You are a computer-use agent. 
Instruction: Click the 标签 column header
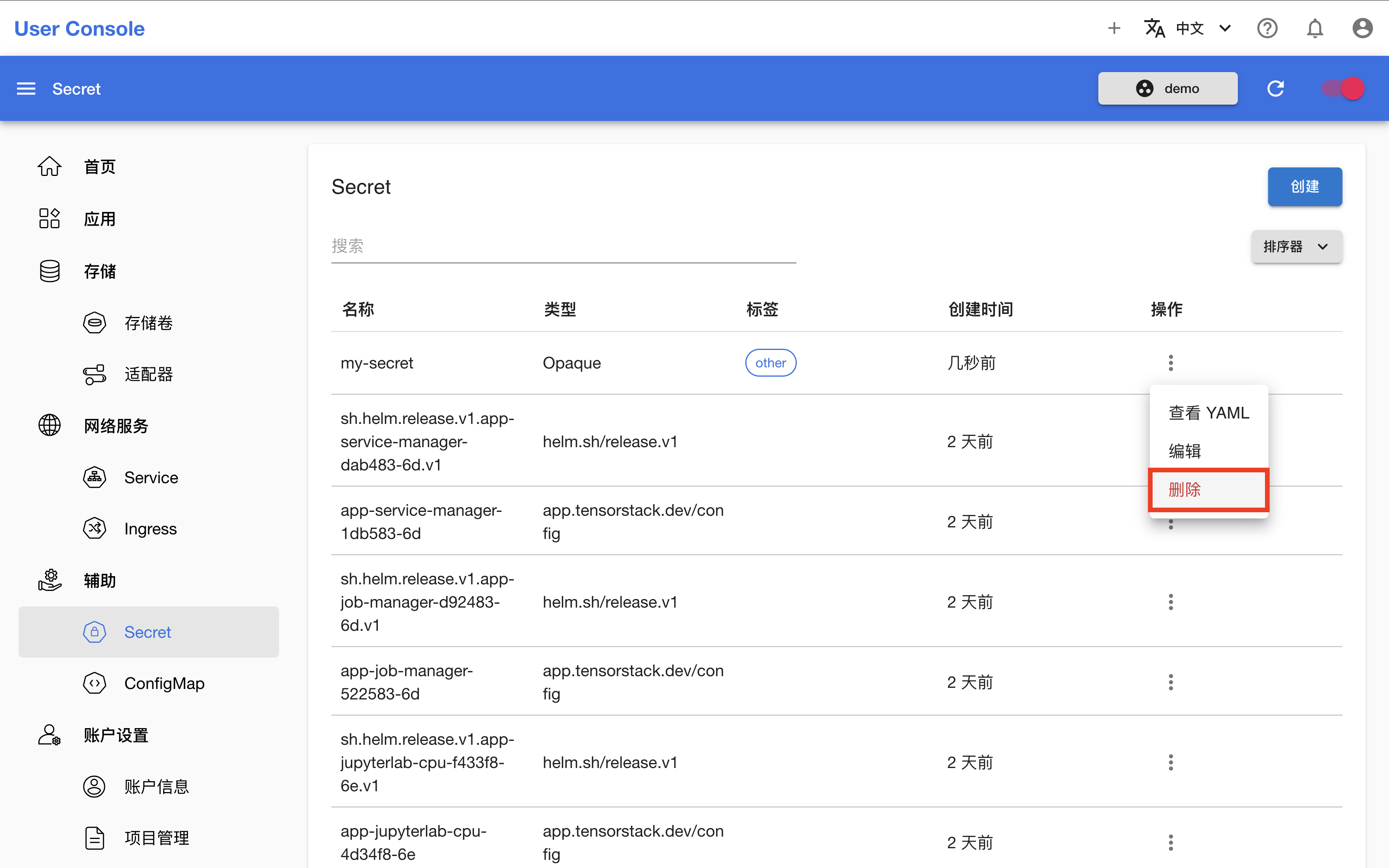[762, 310]
